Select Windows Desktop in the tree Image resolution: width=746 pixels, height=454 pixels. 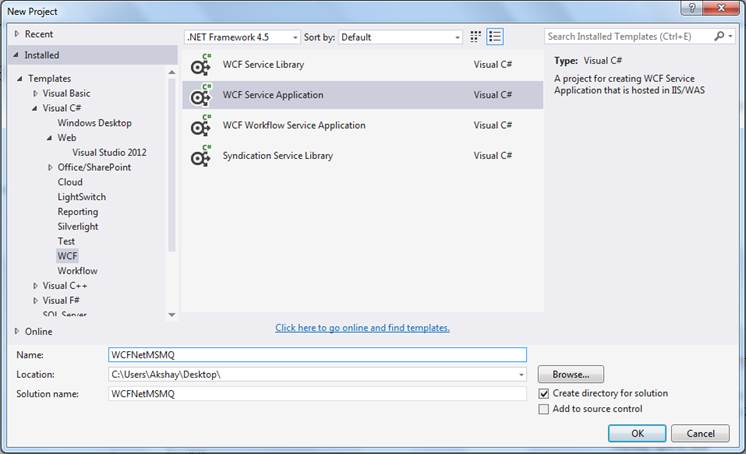coord(94,123)
